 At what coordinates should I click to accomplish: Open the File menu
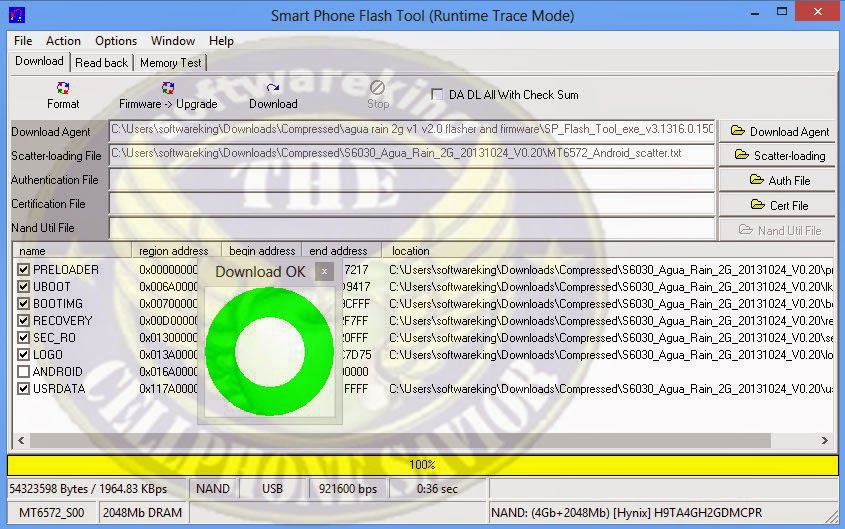pyautogui.click(x=23, y=41)
